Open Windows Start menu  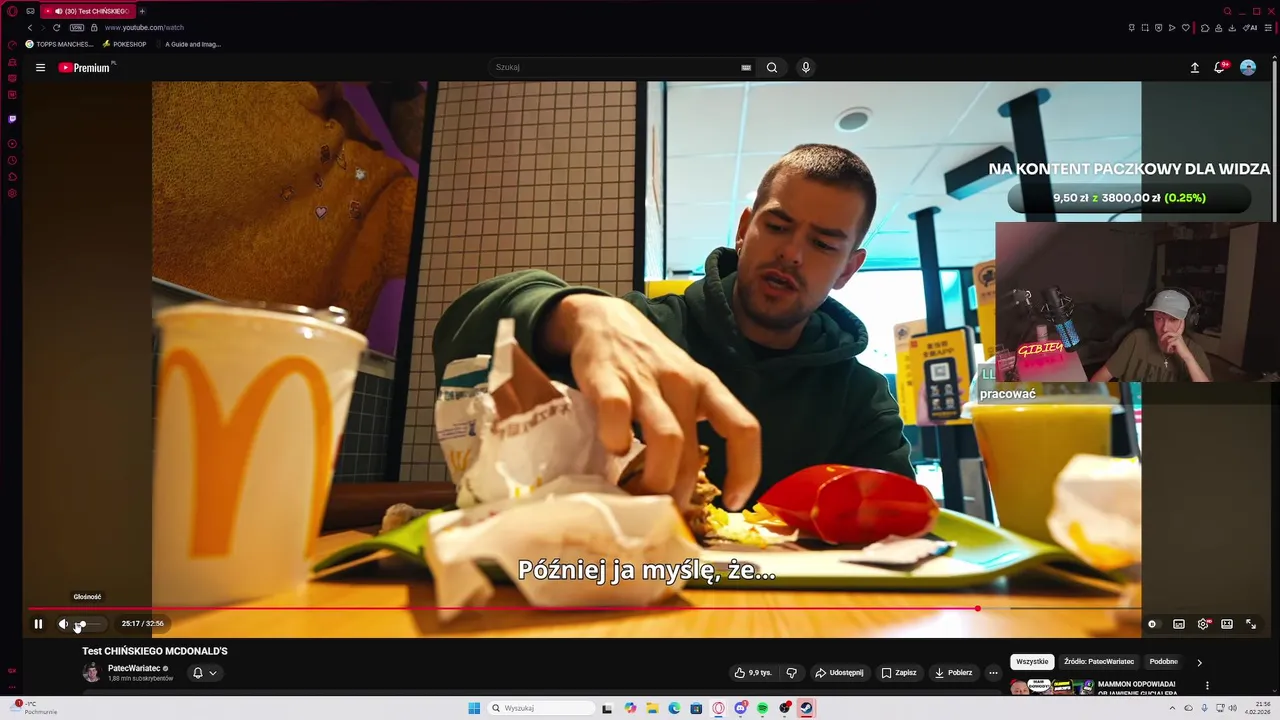pos(474,708)
